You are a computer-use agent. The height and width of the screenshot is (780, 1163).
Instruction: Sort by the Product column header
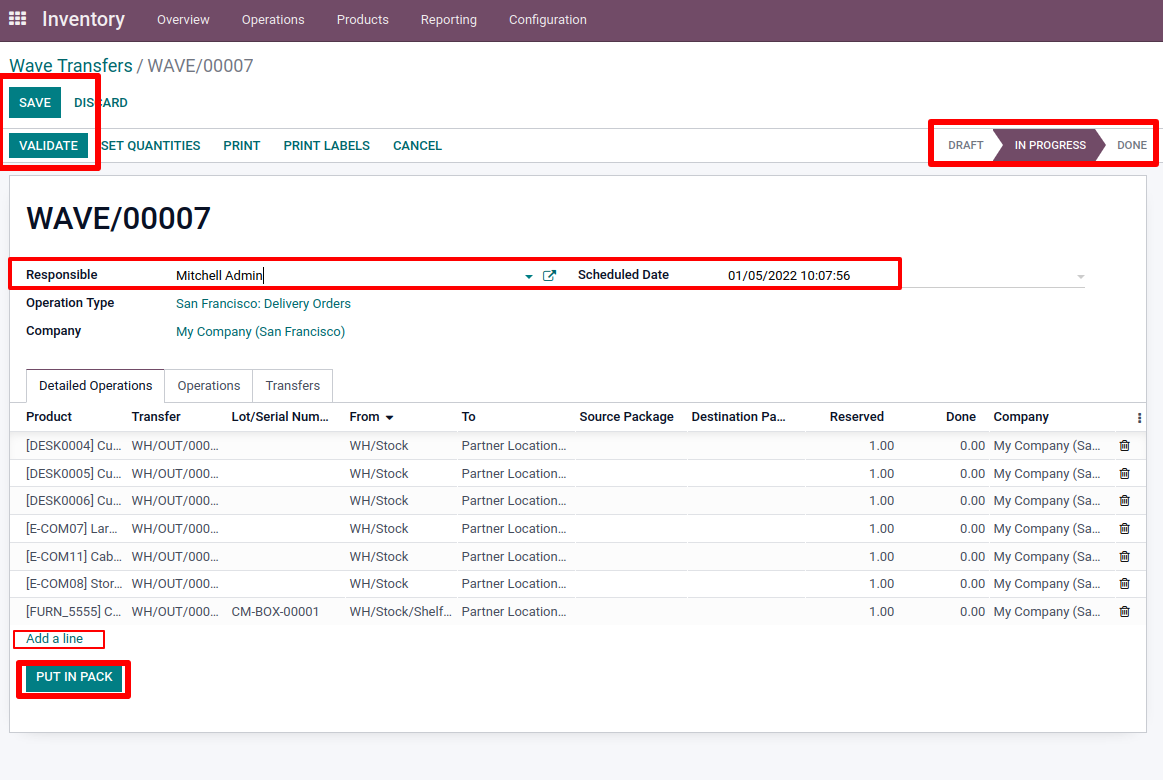tap(49, 417)
